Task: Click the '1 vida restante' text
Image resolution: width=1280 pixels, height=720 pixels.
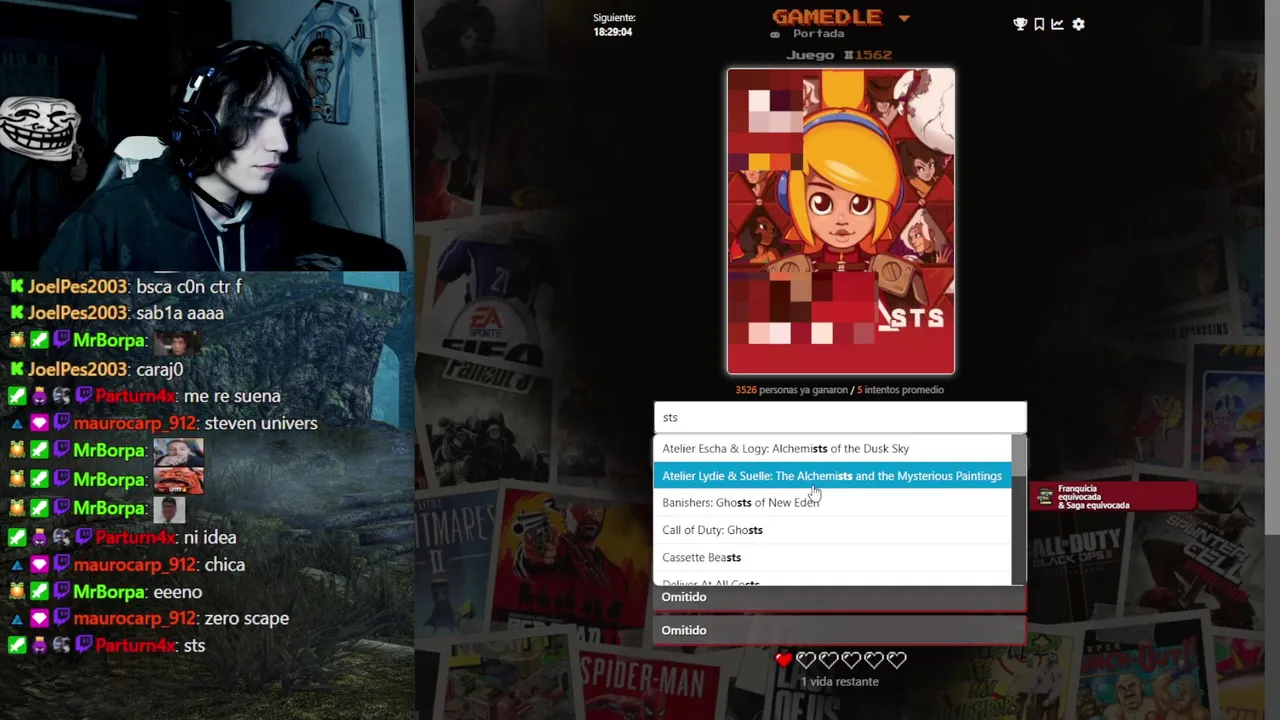Action: tap(840, 682)
